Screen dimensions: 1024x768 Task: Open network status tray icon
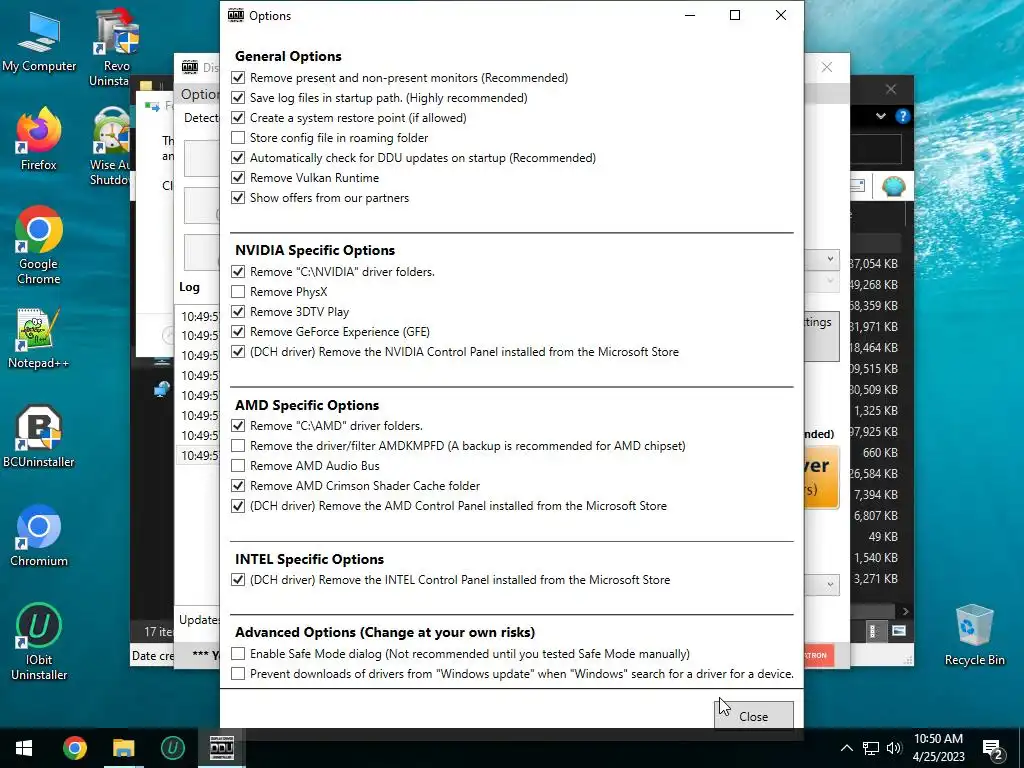pyautogui.click(x=871, y=748)
